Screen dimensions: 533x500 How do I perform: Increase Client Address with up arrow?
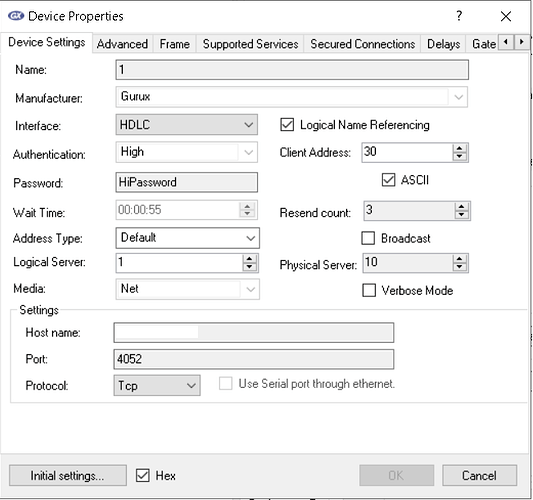[460, 149]
